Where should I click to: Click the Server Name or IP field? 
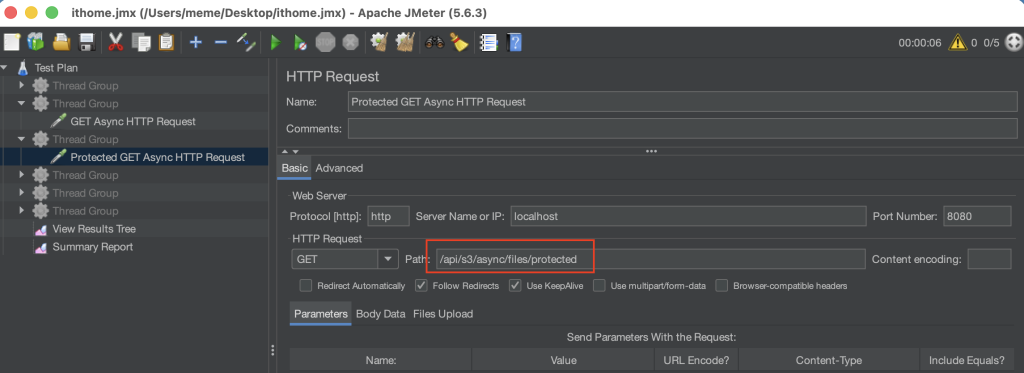tap(688, 216)
